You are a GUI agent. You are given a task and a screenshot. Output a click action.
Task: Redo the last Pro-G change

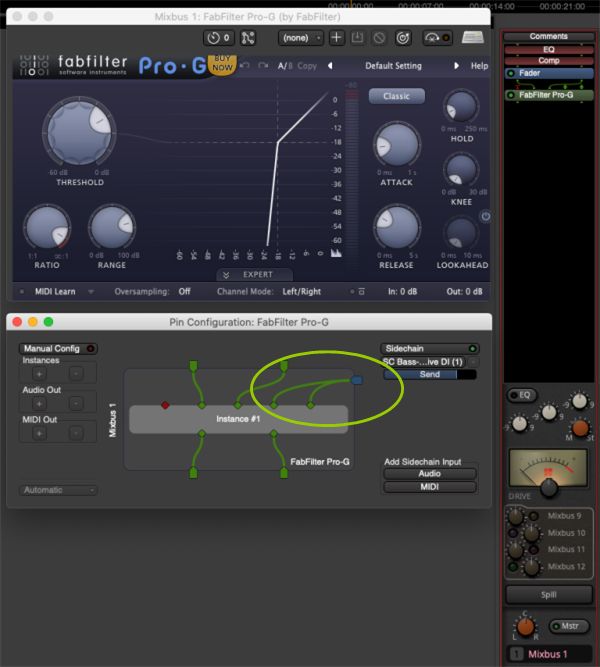(x=263, y=66)
